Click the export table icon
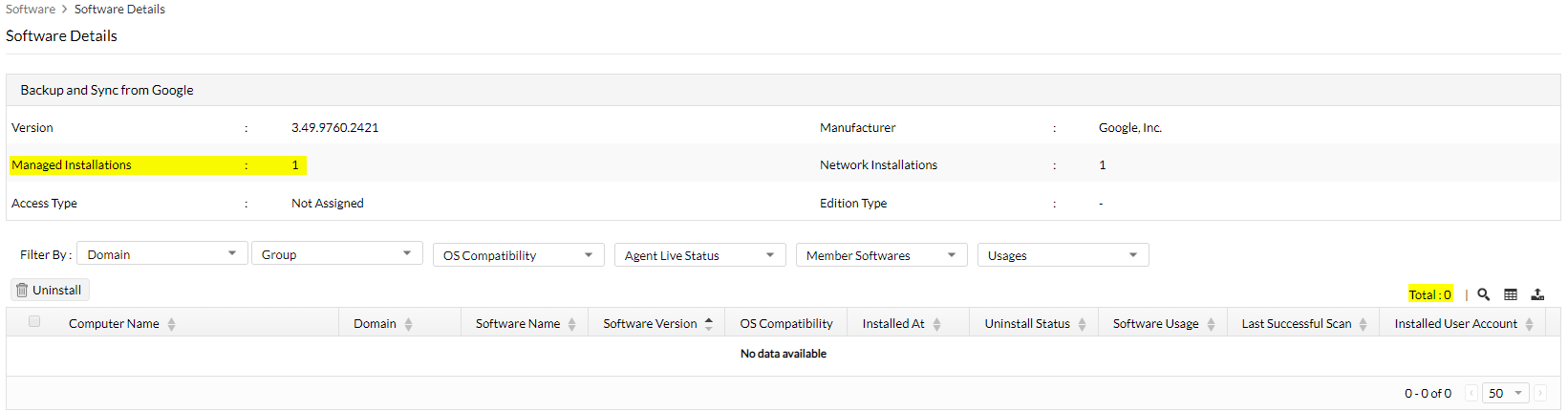Screen dimensions: 1568x412 tap(1537, 294)
